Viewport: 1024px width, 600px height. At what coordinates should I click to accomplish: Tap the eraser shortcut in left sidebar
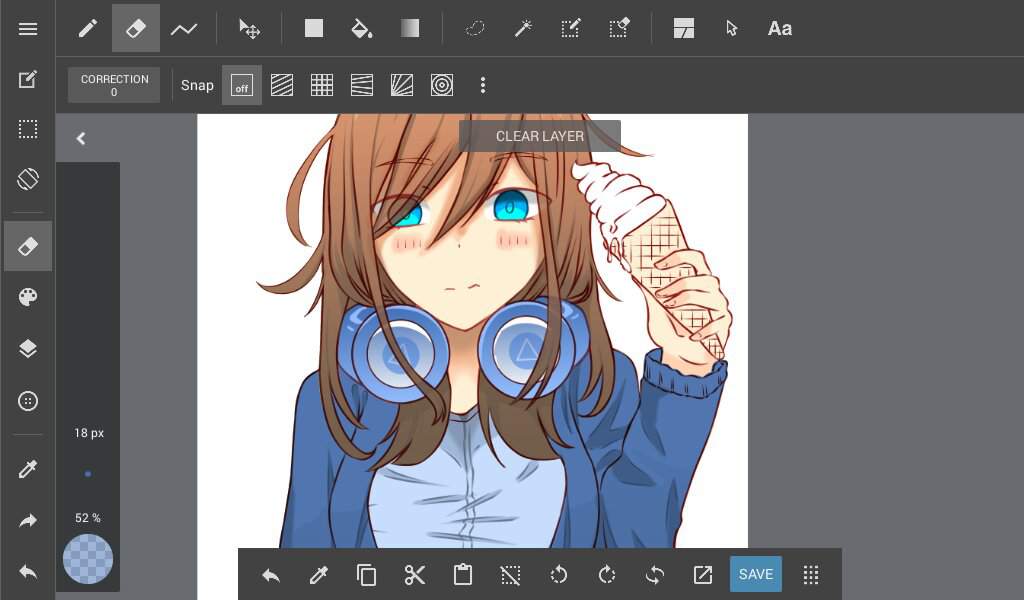tap(27, 246)
